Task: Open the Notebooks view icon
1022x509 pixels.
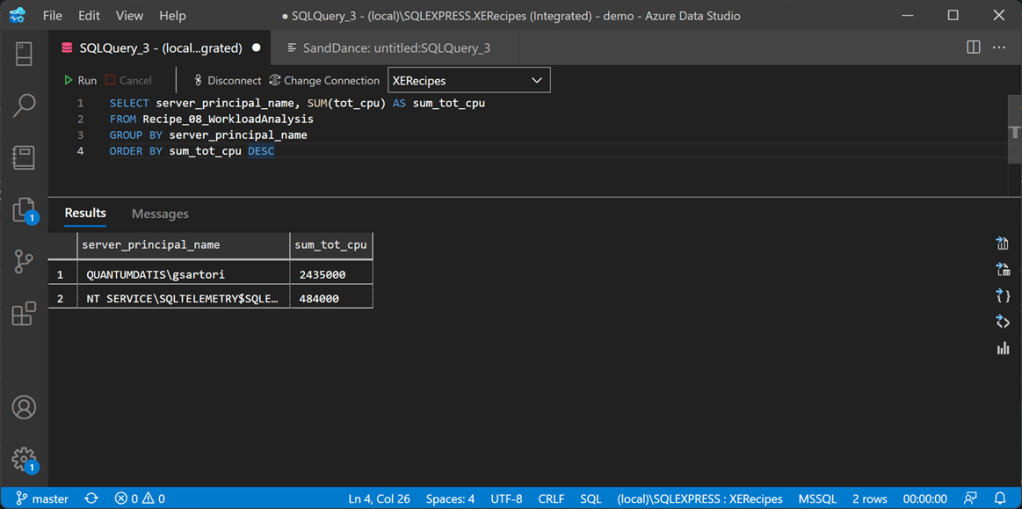Action: 24,157
